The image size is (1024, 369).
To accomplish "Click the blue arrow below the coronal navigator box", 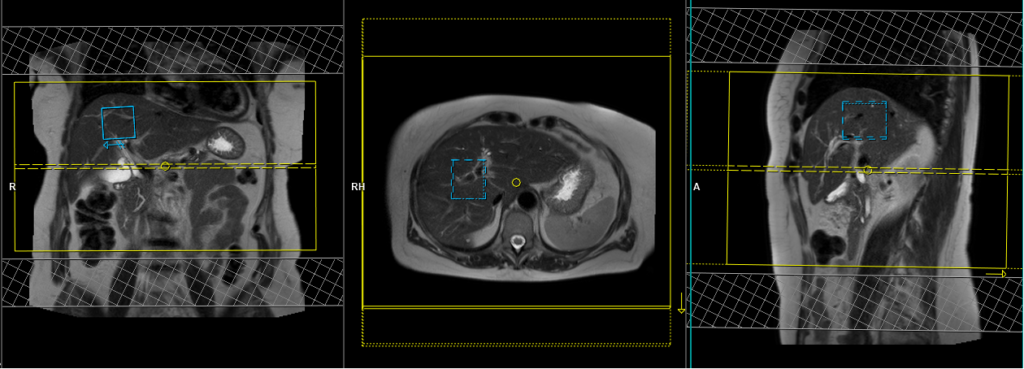I will (x=114, y=144).
